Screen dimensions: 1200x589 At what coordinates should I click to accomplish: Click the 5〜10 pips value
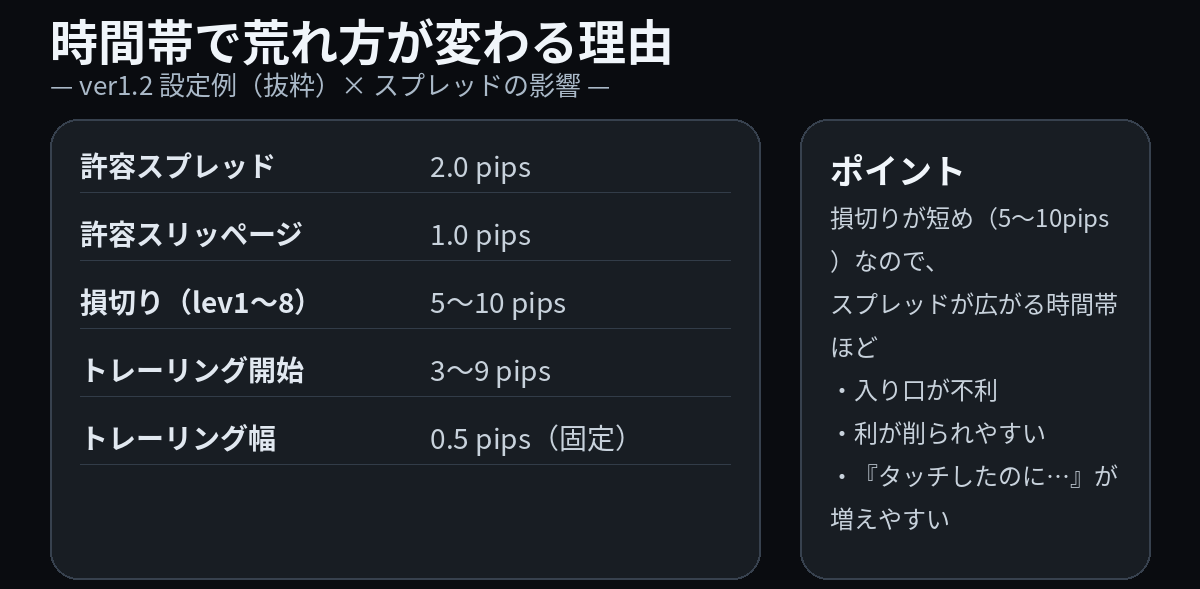click(x=498, y=303)
